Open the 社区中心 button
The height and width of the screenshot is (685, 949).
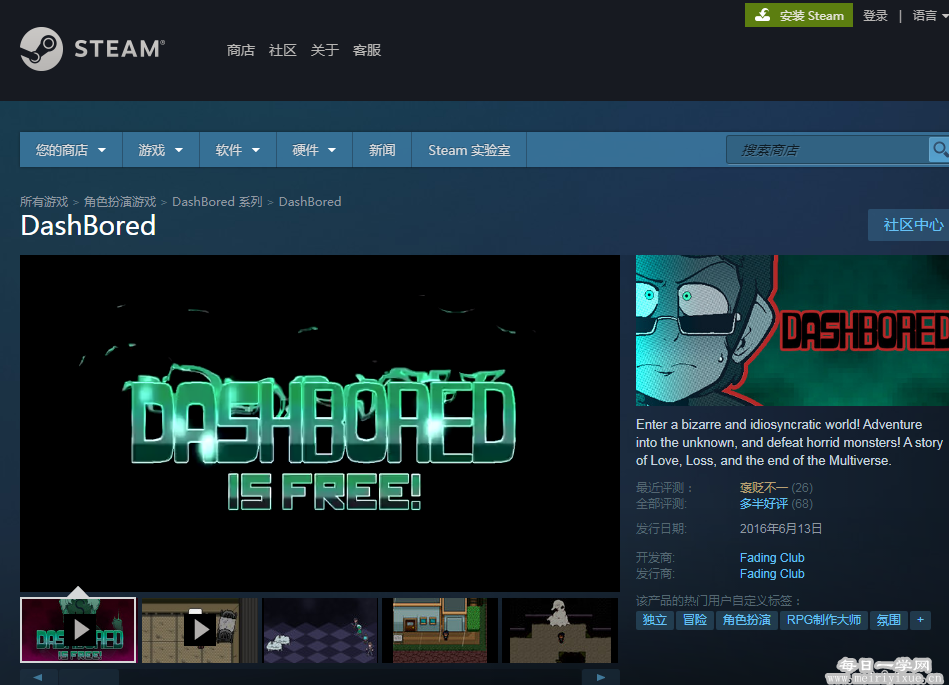tap(909, 225)
